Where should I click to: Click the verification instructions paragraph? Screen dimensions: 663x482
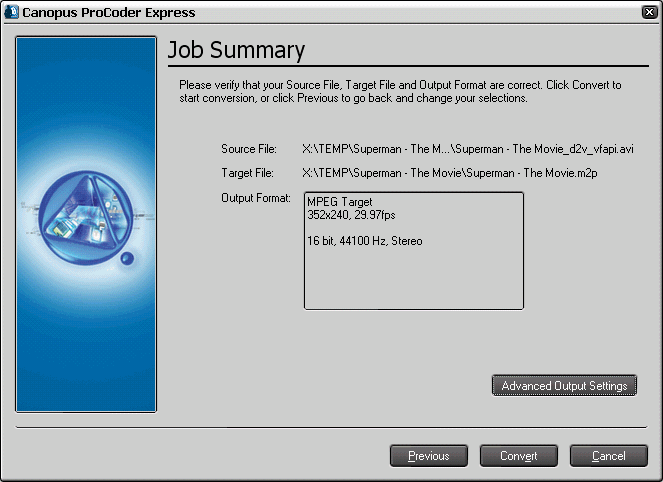400,92
